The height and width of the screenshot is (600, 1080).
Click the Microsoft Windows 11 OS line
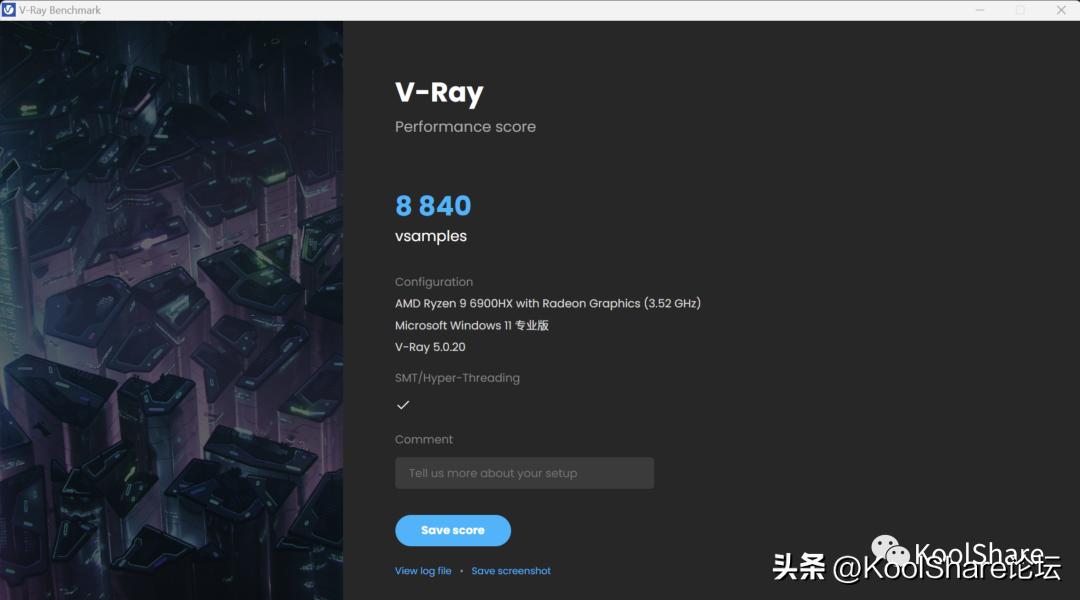[x=472, y=325]
